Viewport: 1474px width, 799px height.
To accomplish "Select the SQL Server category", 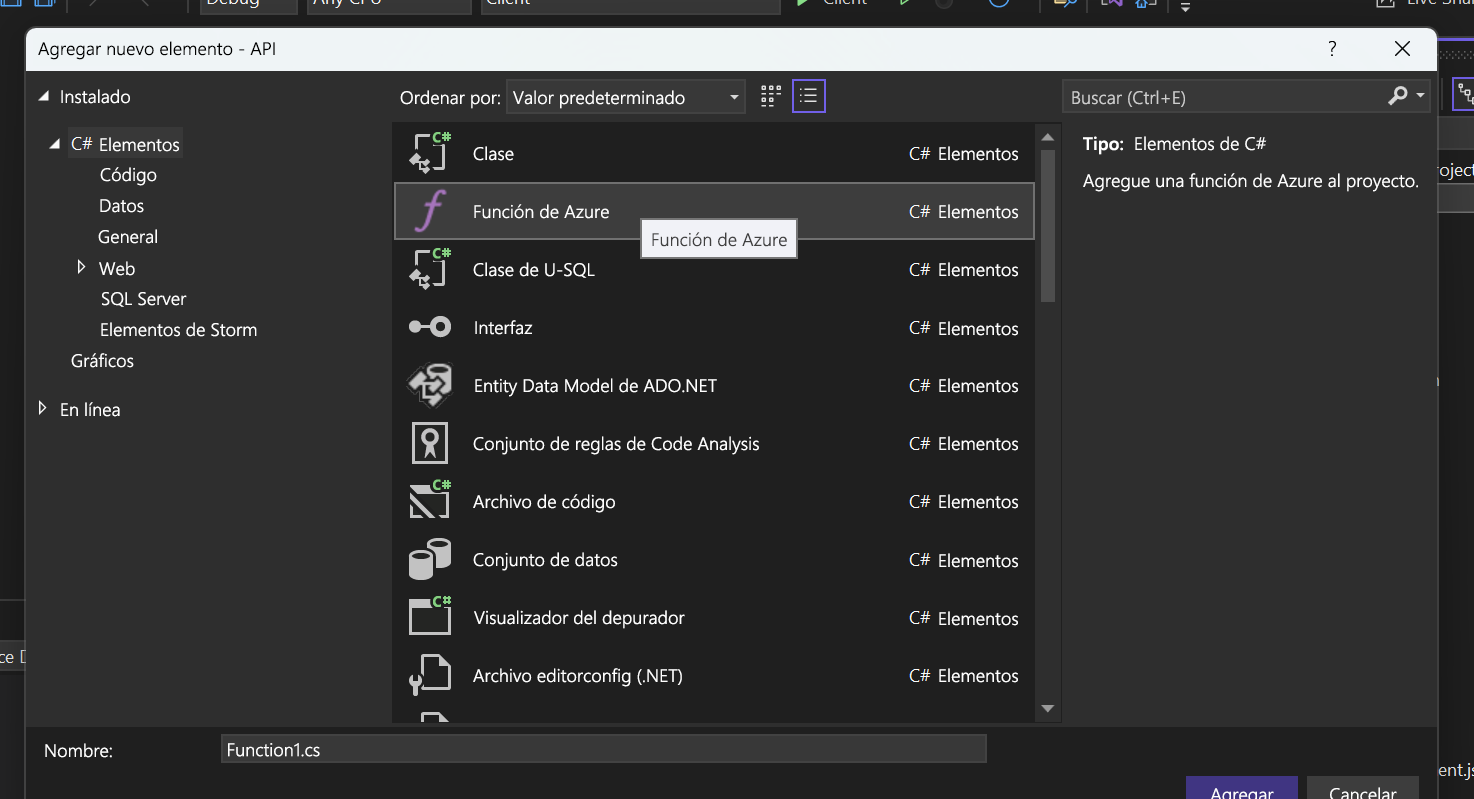I will tap(143, 298).
